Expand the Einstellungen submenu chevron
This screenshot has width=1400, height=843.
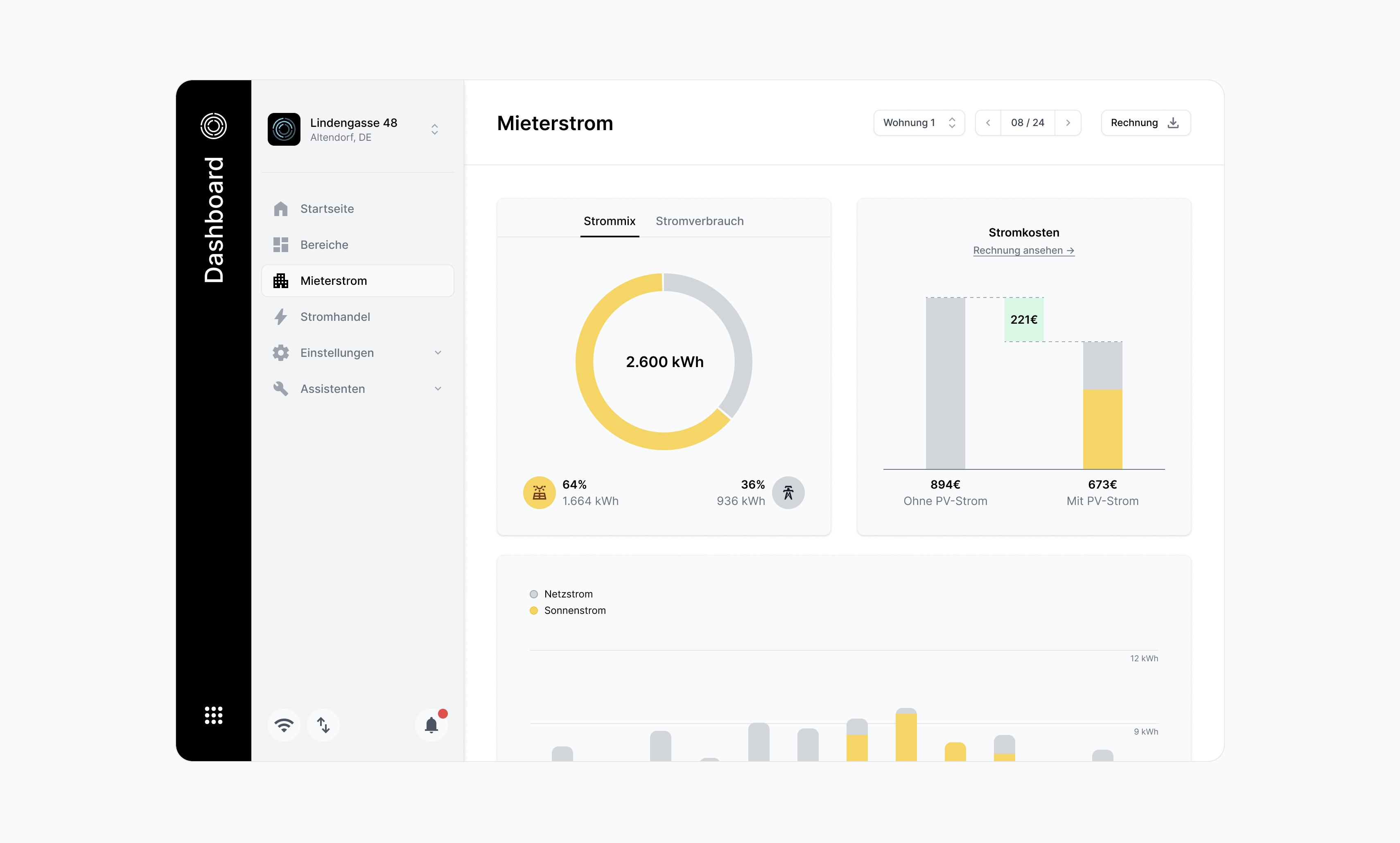tap(438, 353)
